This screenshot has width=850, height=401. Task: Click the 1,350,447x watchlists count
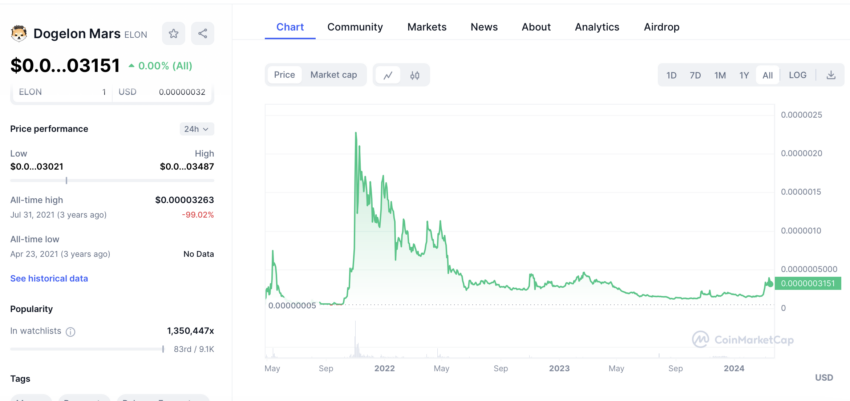190,331
